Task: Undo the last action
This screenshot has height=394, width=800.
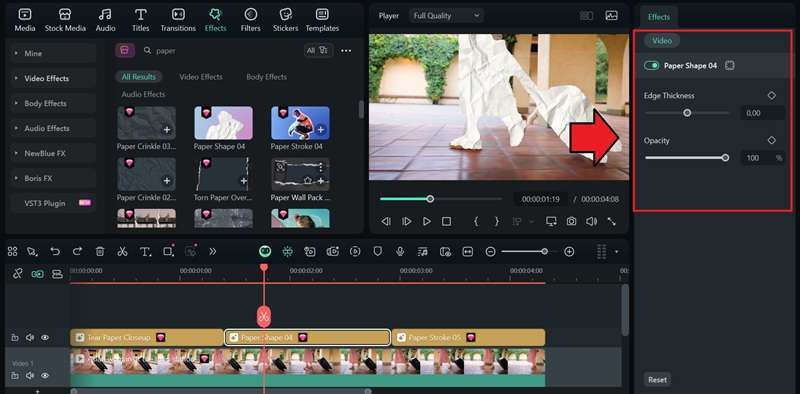Action: click(x=55, y=251)
